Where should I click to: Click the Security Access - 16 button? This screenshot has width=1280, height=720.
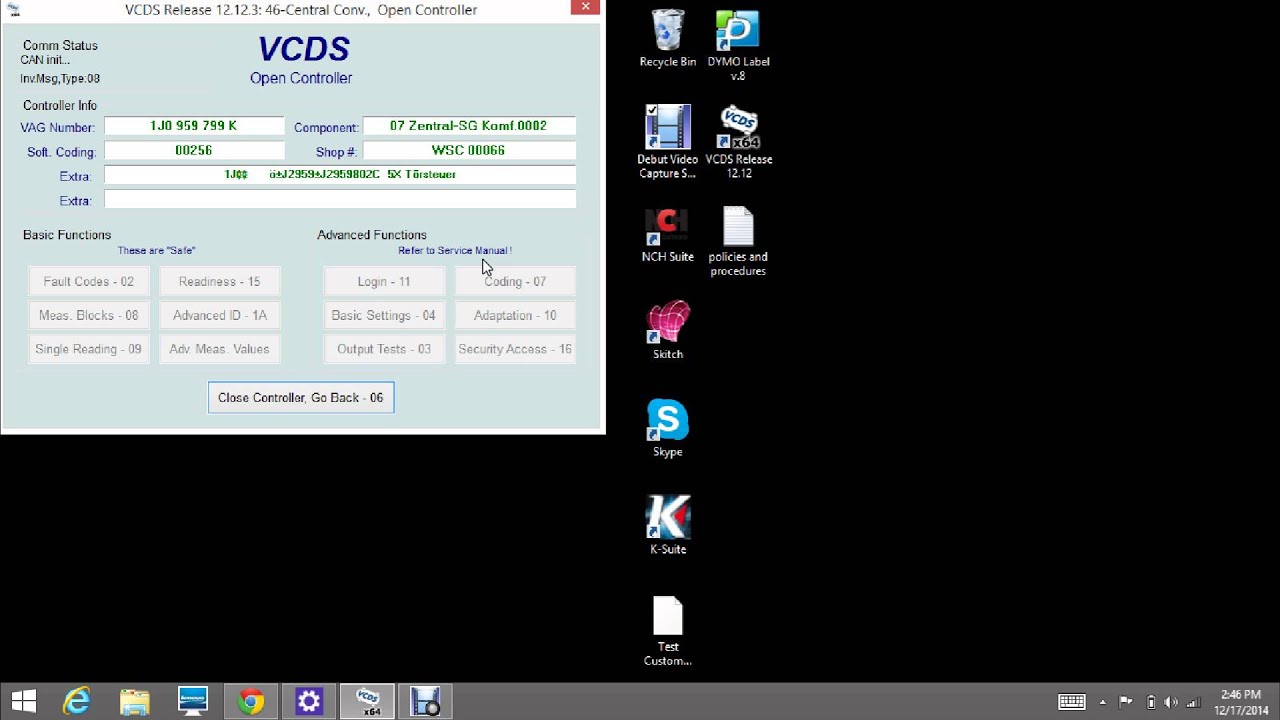[515, 349]
